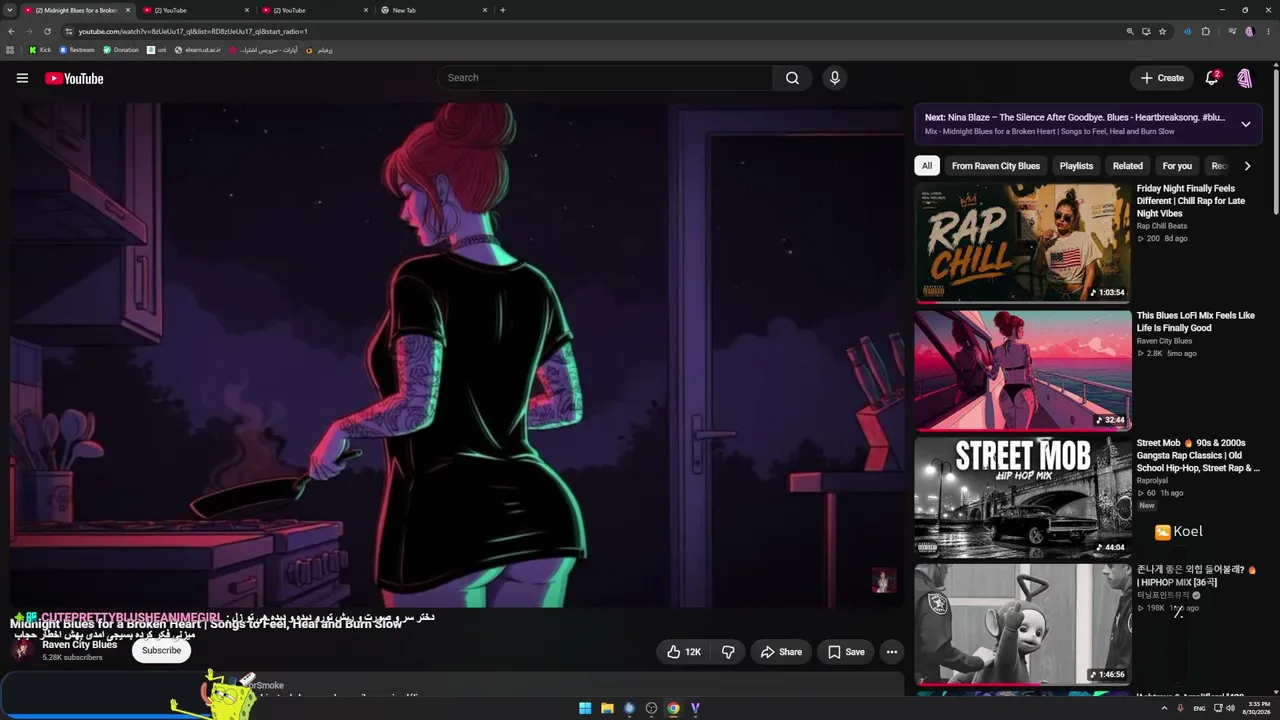This screenshot has height=720, width=1280.
Task: View site information icon in address bar
Action: 68,31
